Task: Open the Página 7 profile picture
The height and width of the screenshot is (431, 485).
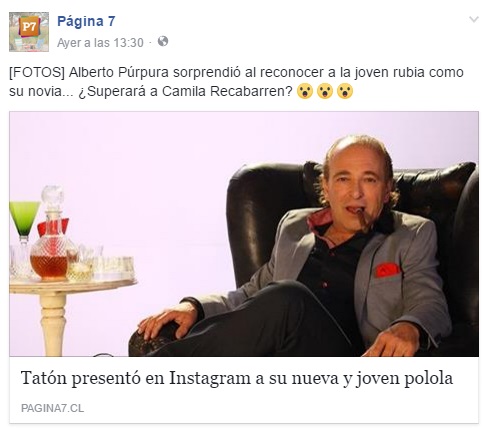Action: pos(29,32)
